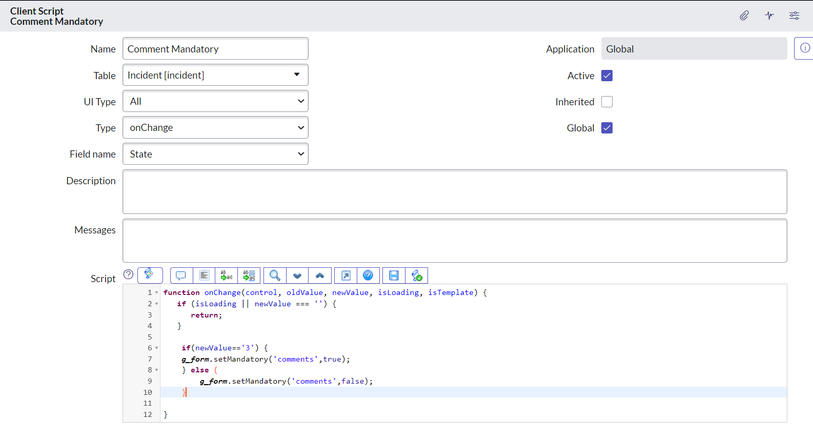Click the Script field help icon
The width and height of the screenshot is (813, 431).
(128, 274)
